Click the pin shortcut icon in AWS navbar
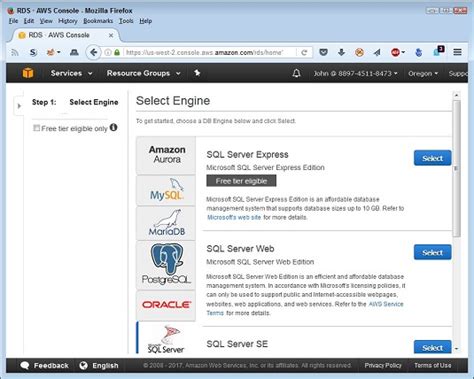Image resolution: width=474 pixels, height=379 pixels. tap(197, 73)
